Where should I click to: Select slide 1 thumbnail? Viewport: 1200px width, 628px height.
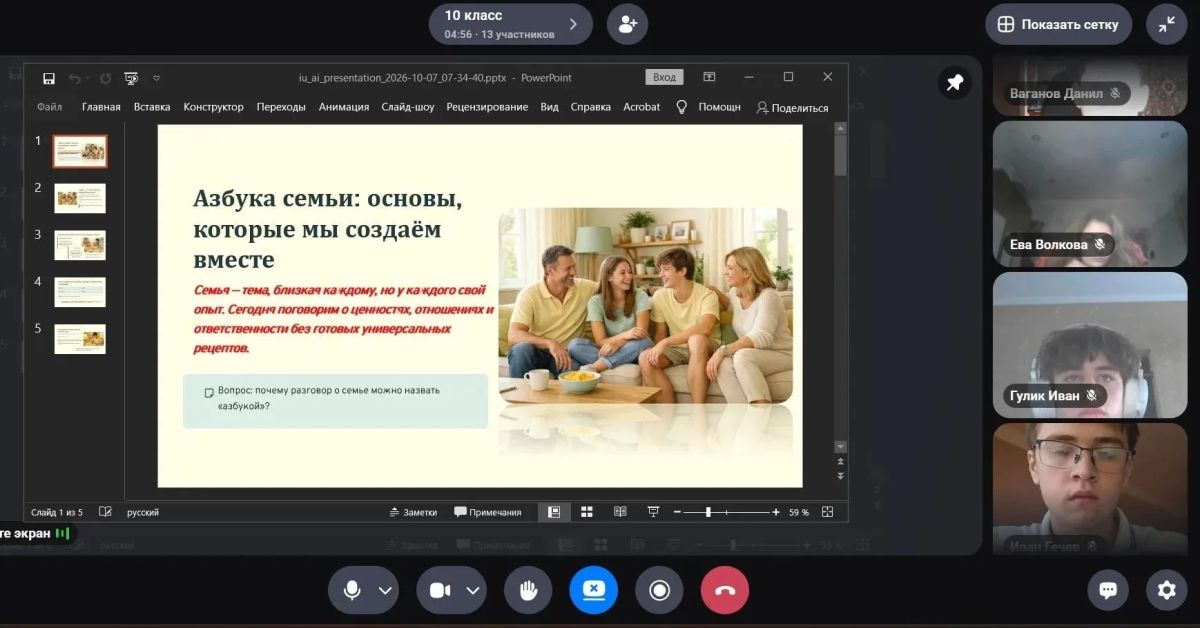pos(80,151)
